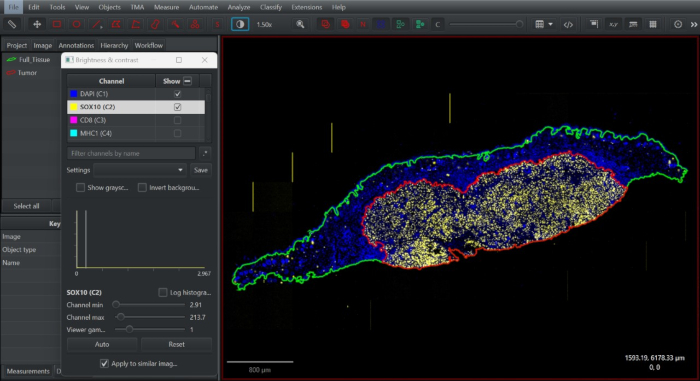700x381 pixels.
Task: Adjust the Channel min slider
Action: click(116, 305)
